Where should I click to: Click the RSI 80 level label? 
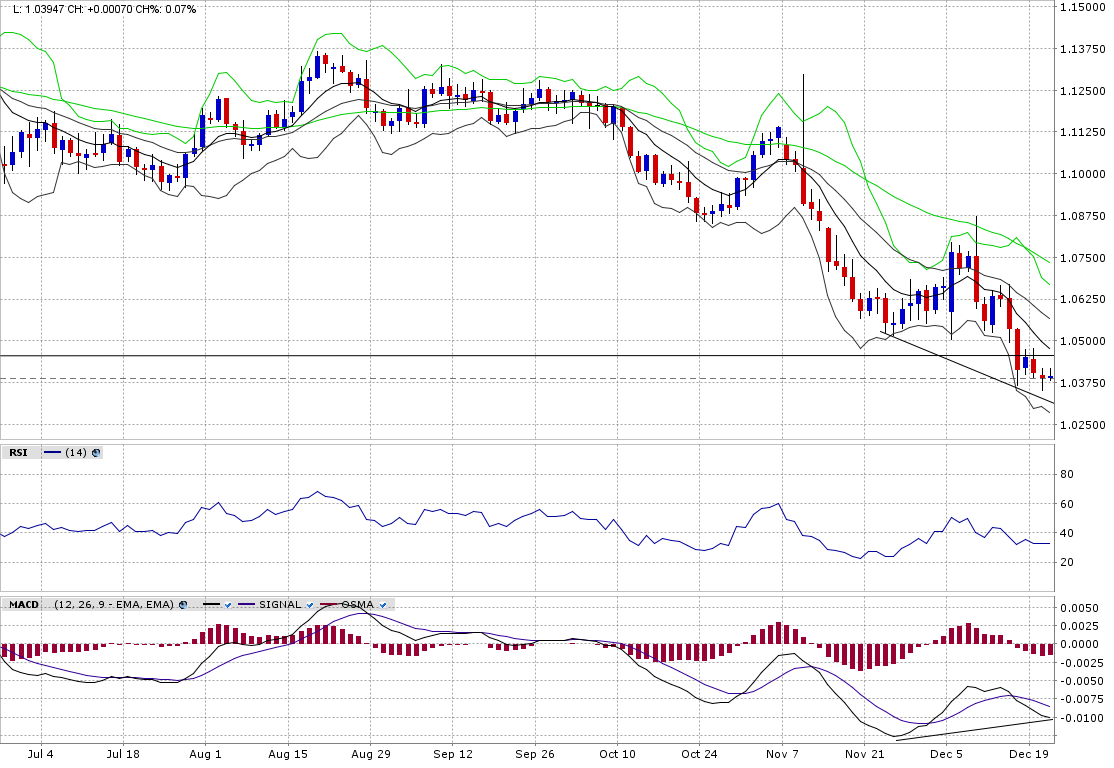(1067, 475)
